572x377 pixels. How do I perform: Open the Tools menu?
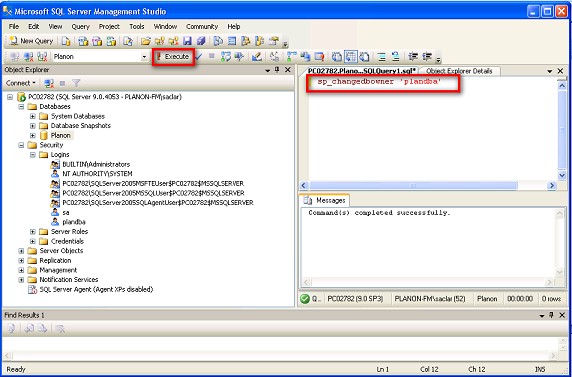click(x=137, y=27)
